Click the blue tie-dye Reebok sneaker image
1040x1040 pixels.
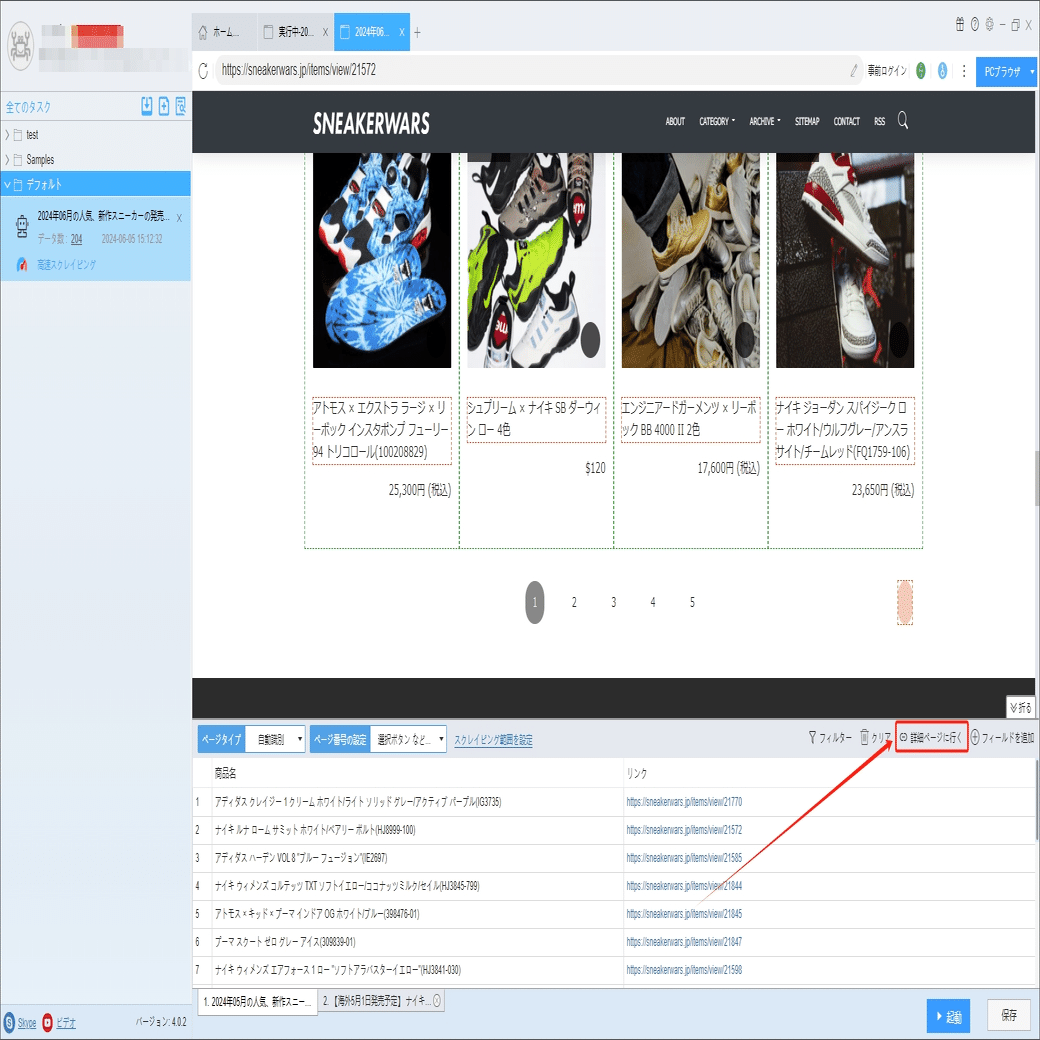pyautogui.click(x=382, y=260)
